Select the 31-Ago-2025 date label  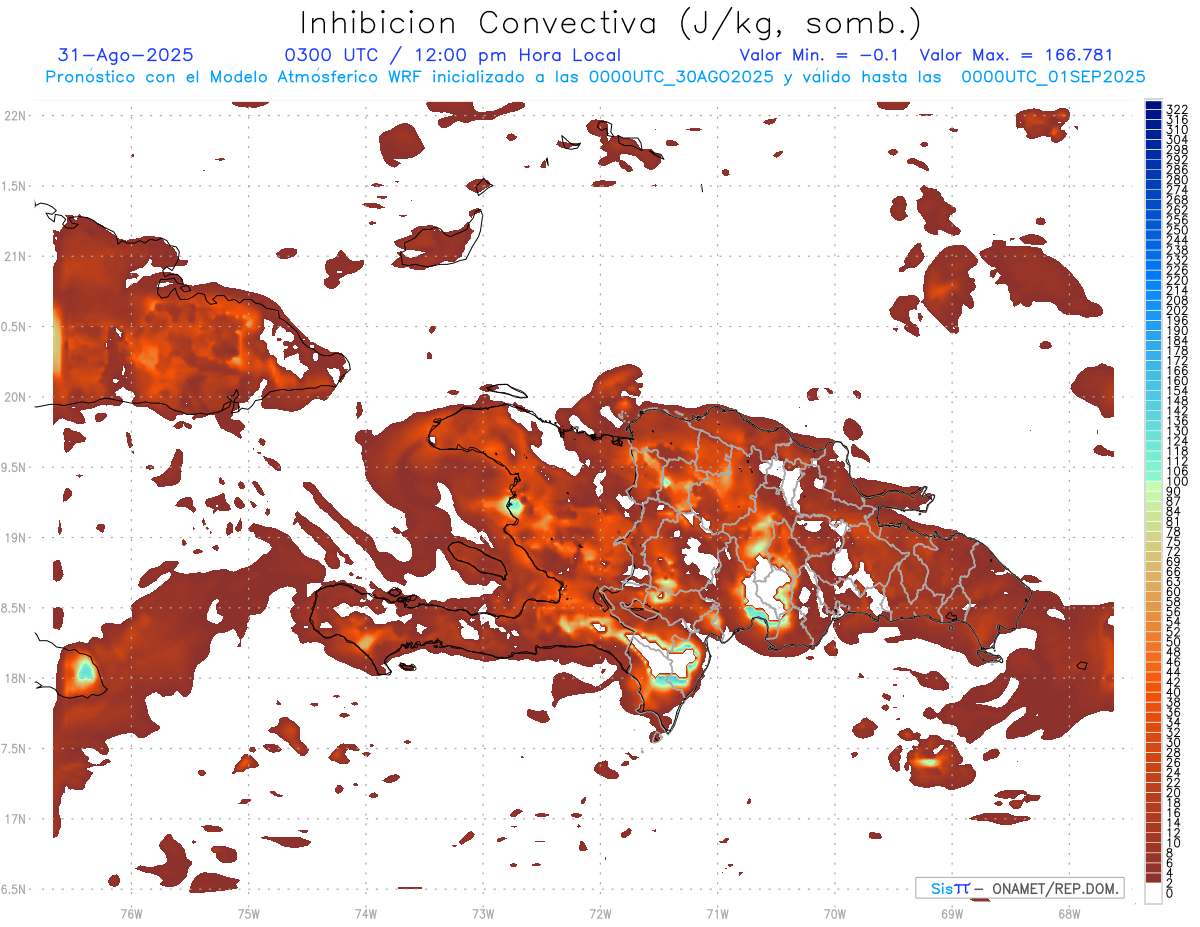(x=126, y=55)
